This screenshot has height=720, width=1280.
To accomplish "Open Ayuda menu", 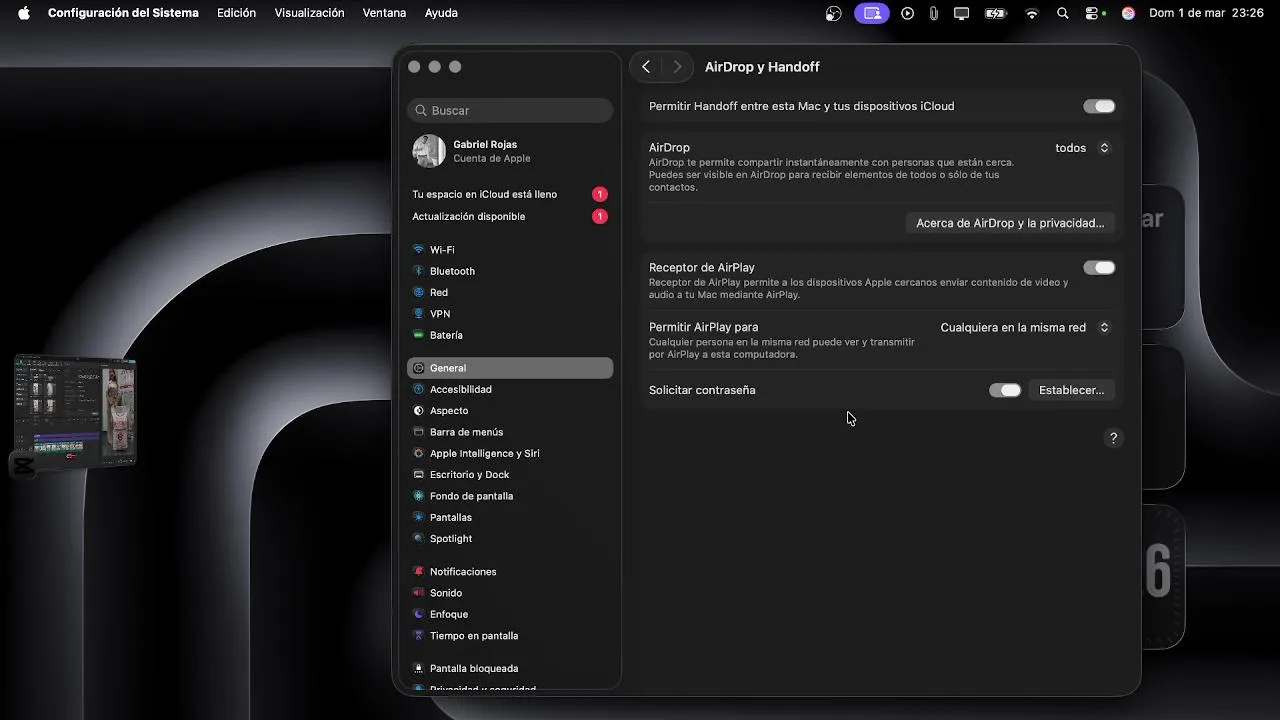I will tap(441, 13).
